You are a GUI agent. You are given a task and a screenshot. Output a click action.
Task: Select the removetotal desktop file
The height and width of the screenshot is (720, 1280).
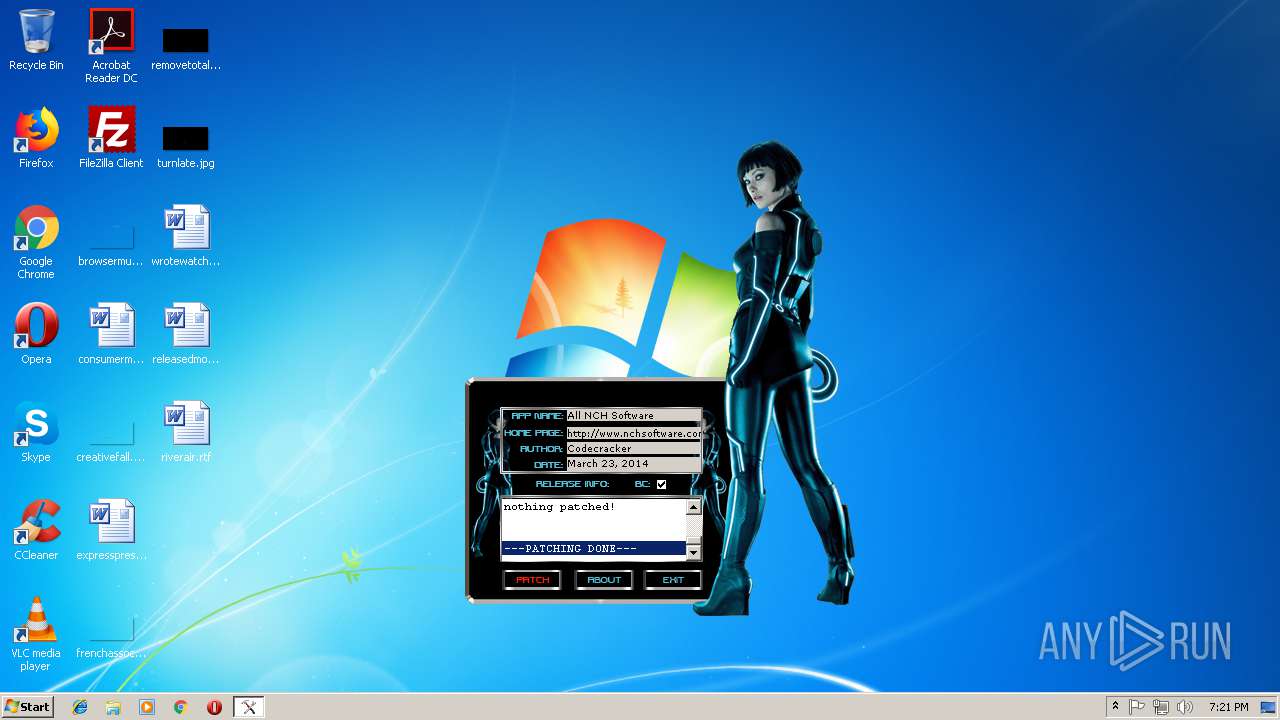click(186, 48)
